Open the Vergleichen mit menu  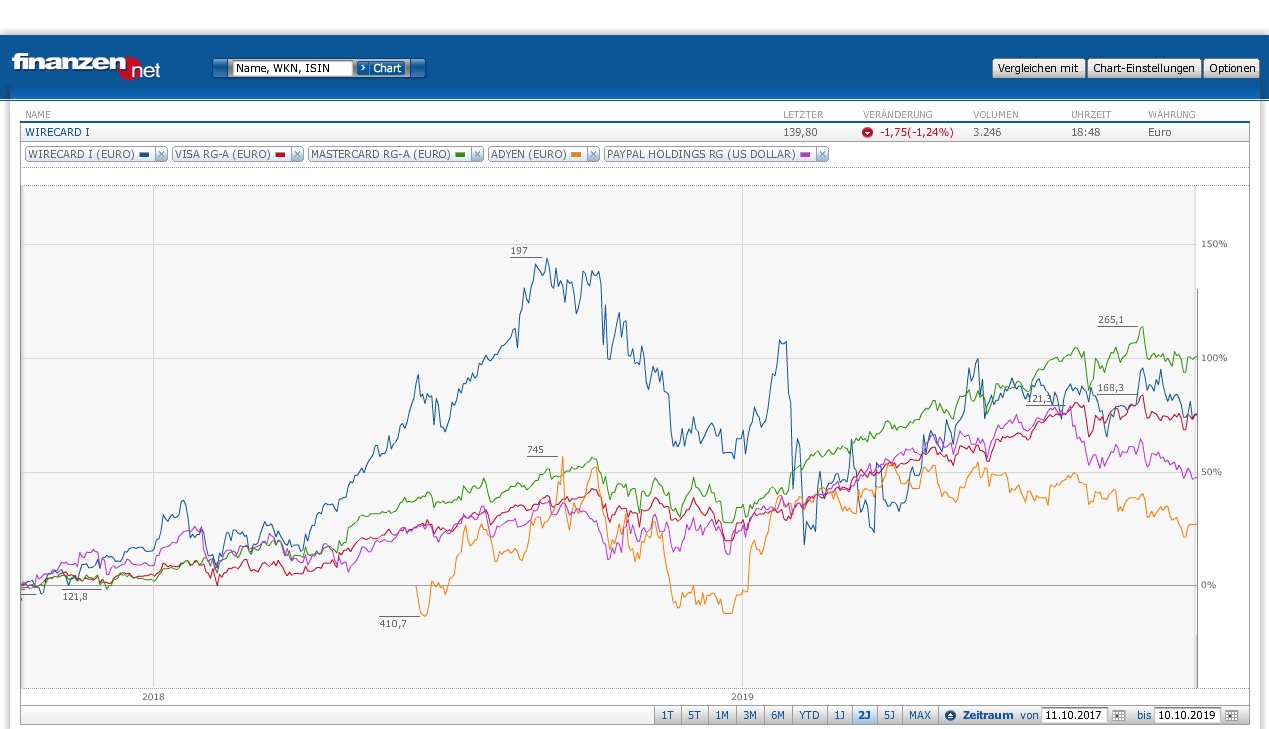1039,68
